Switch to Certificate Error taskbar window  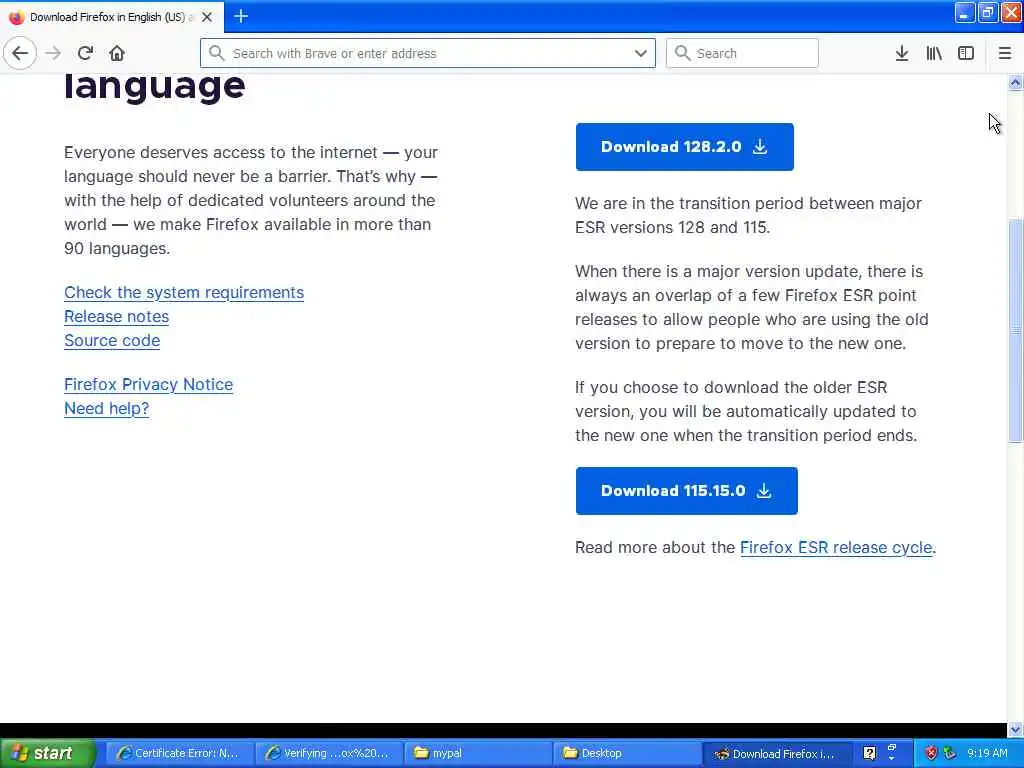[178, 753]
